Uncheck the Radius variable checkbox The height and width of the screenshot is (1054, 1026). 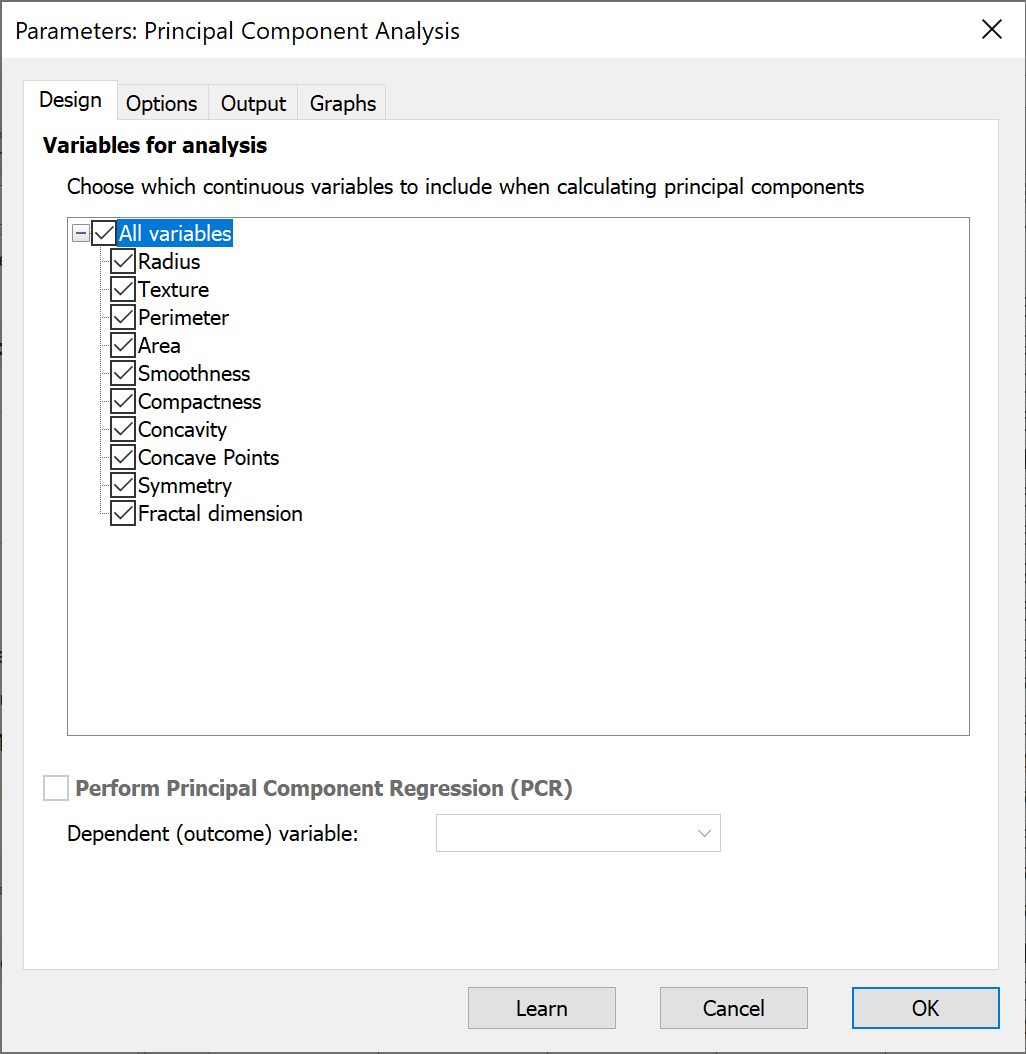pos(123,262)
